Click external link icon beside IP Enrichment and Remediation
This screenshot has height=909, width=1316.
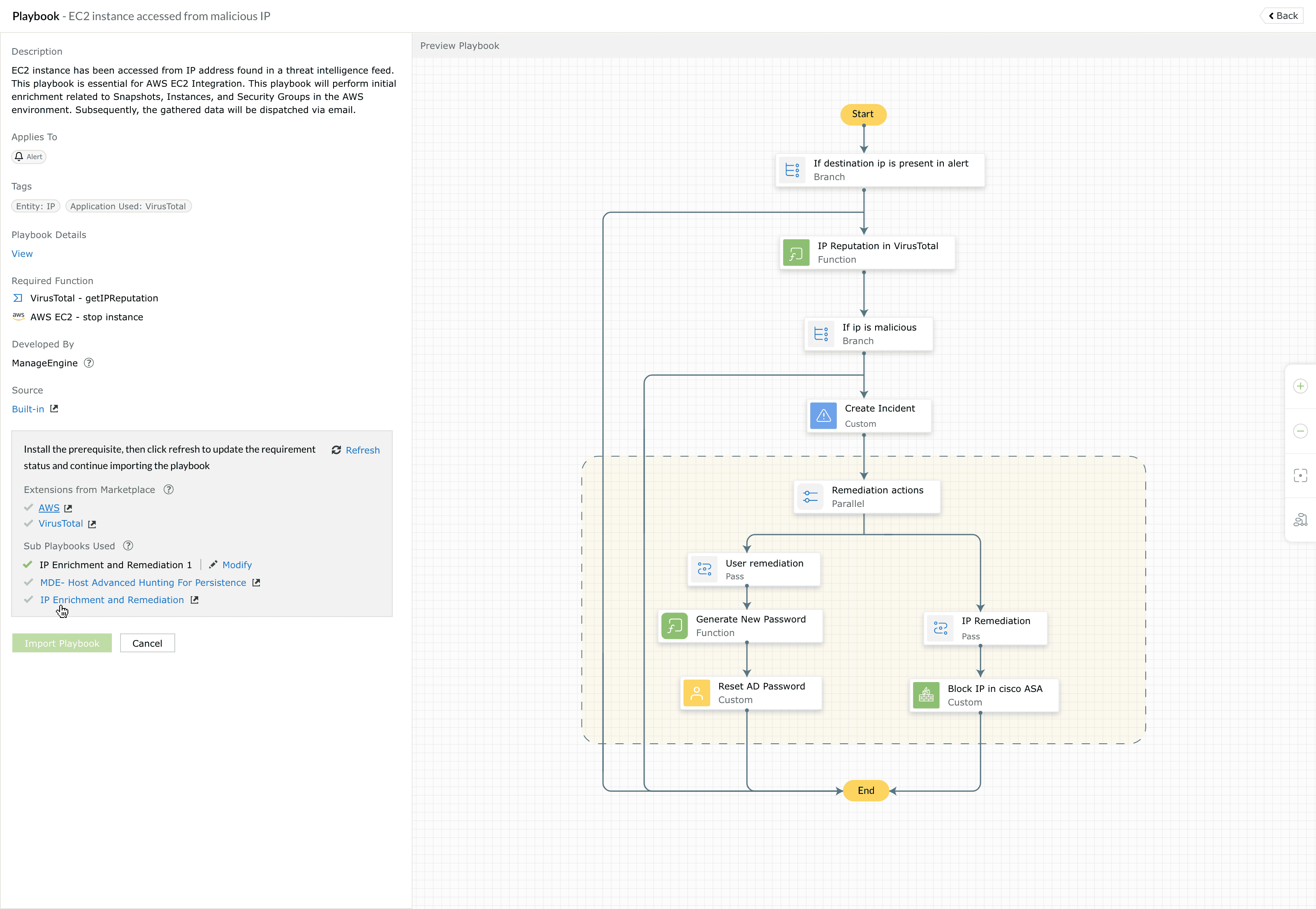[194, 600]
